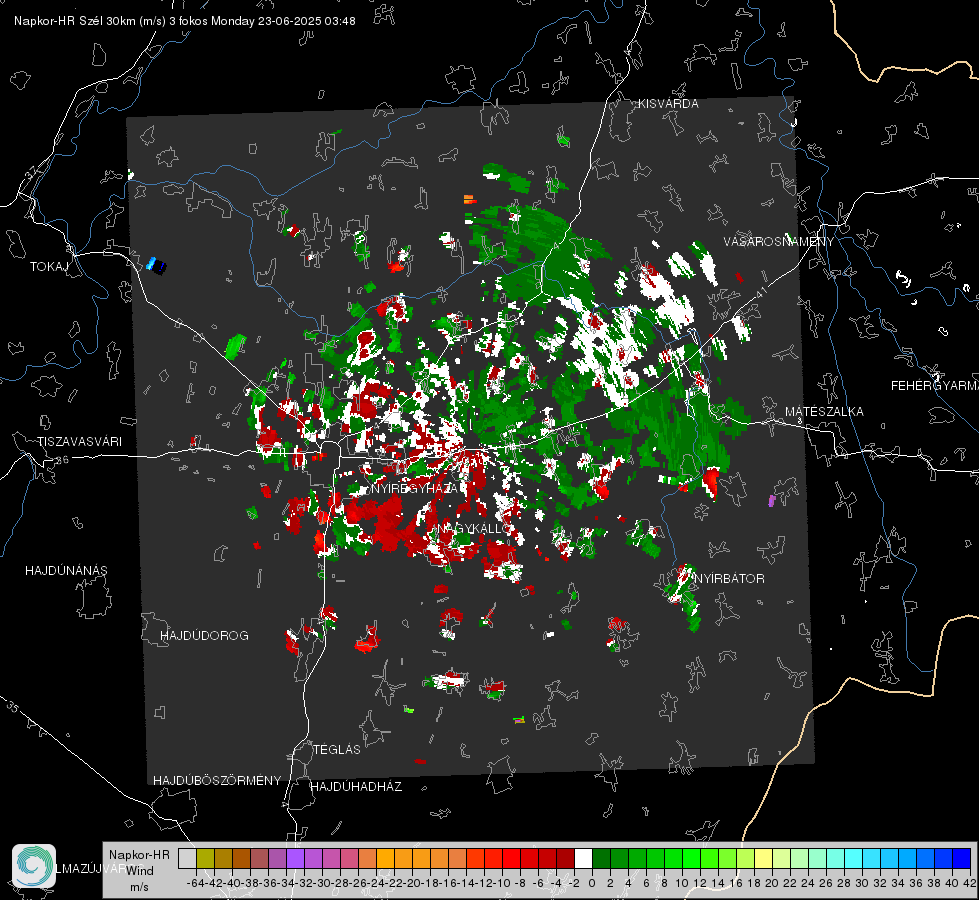This screenshot has width=979, height=900.
Task: Click the Napkor-HR legend title
Action: (139, 854)
